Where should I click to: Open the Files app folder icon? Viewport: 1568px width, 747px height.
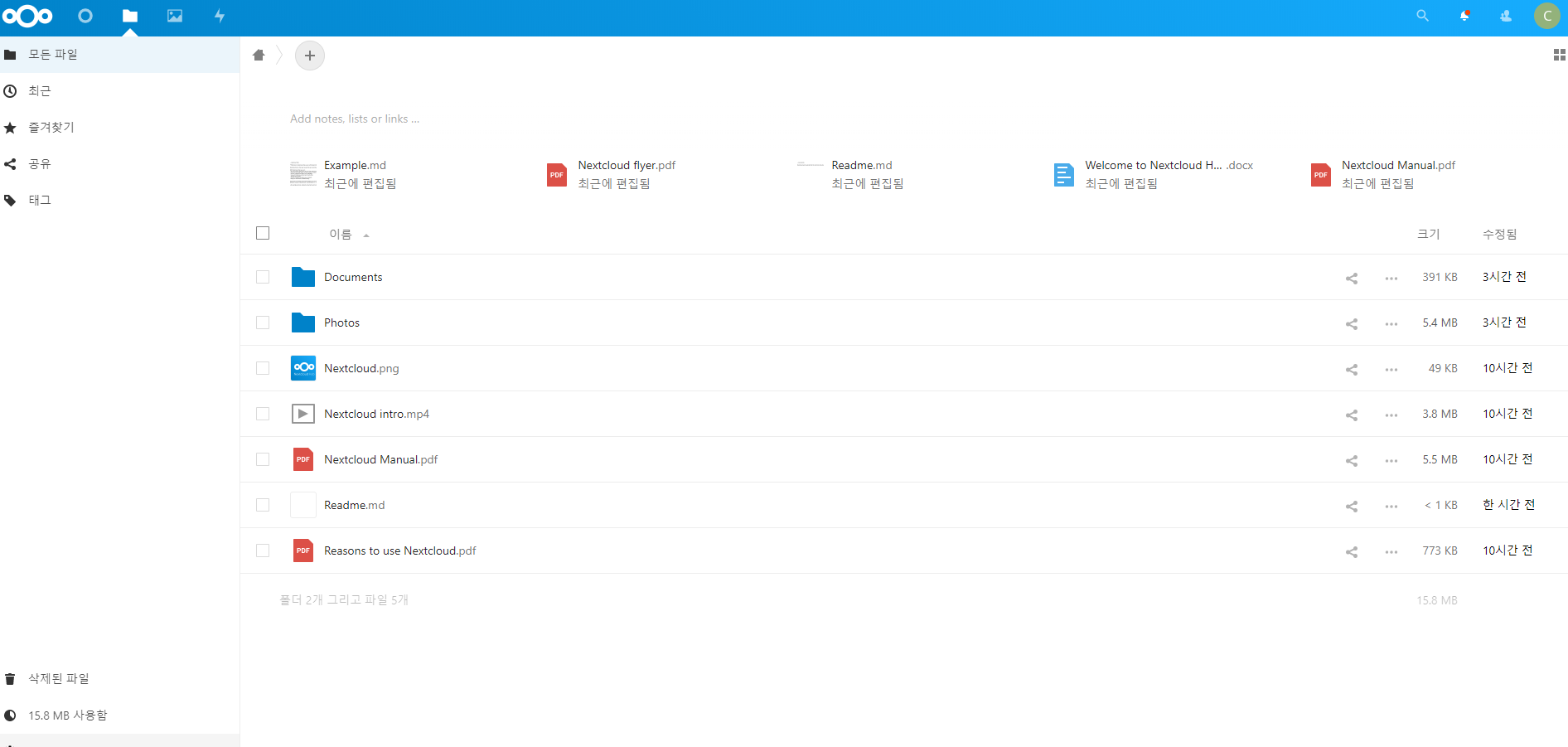[x=130, y=16]
